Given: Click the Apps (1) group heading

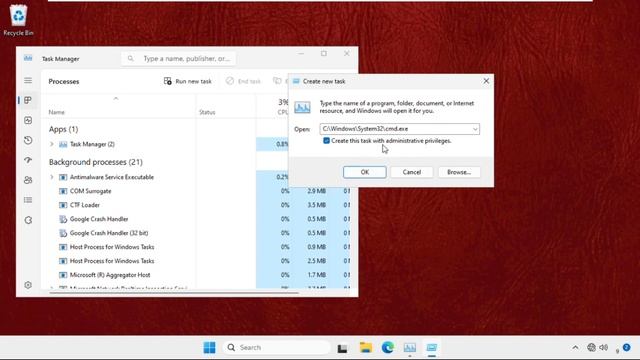Looking at the screenshot, I should click(x=63, y=129).
